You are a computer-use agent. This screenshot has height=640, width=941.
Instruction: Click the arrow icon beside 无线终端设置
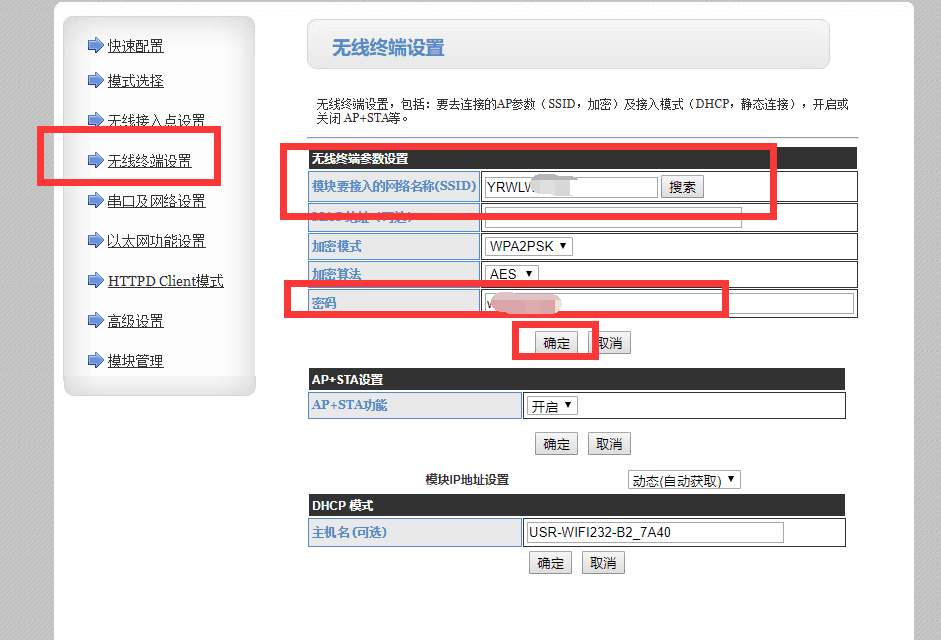pos(95,160)
